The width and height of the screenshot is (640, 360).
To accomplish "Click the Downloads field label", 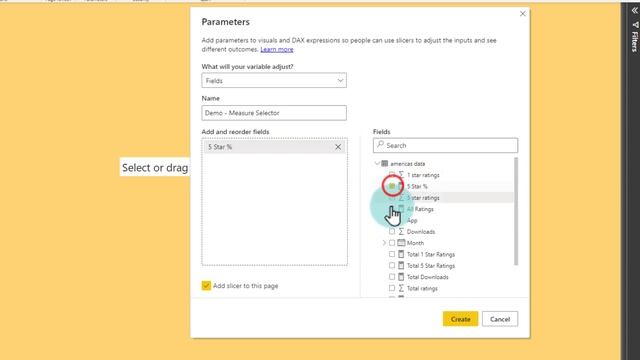I will 421,231.
